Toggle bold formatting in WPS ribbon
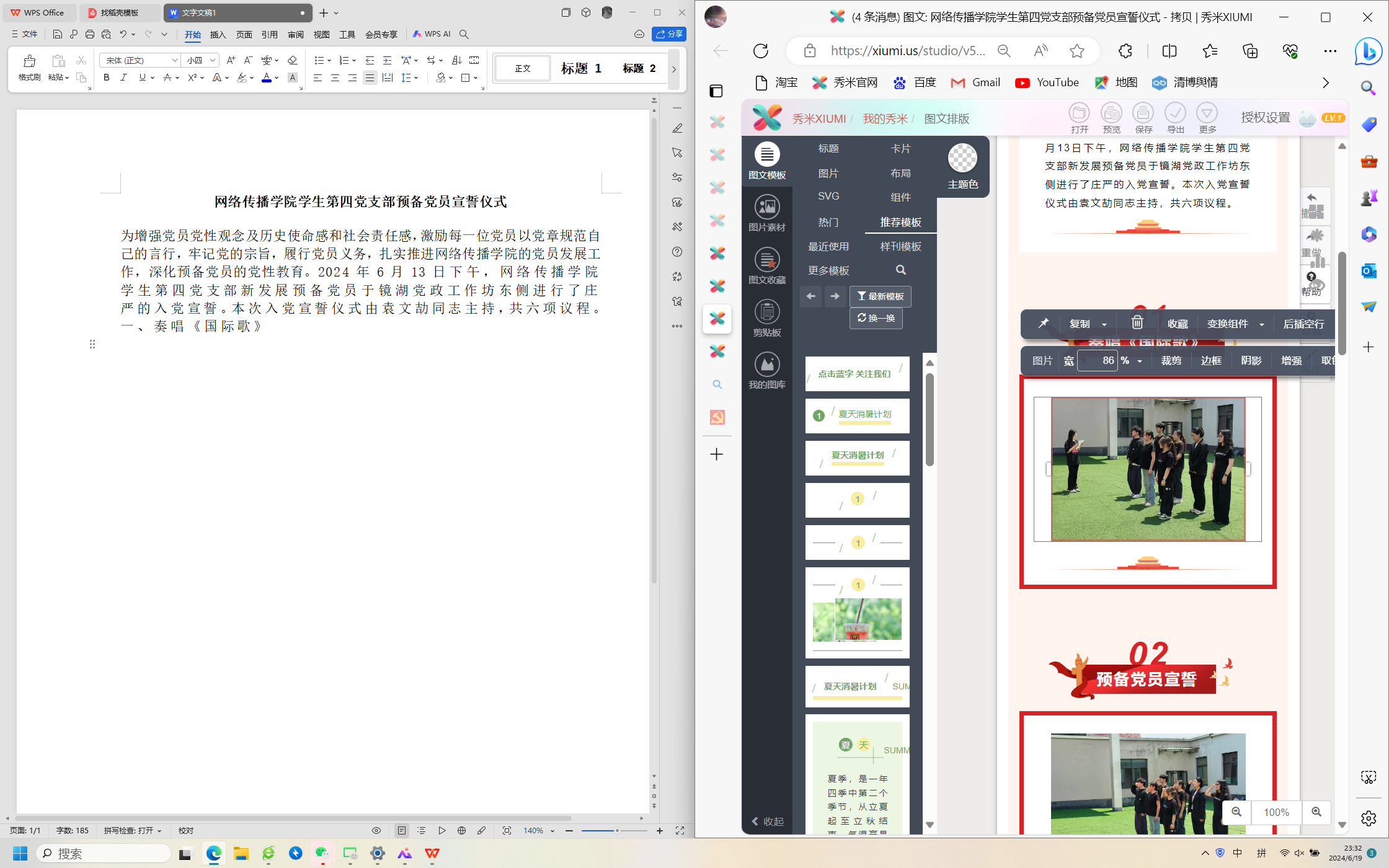This screenshot has height=868, width=1389. coord(106,77)
